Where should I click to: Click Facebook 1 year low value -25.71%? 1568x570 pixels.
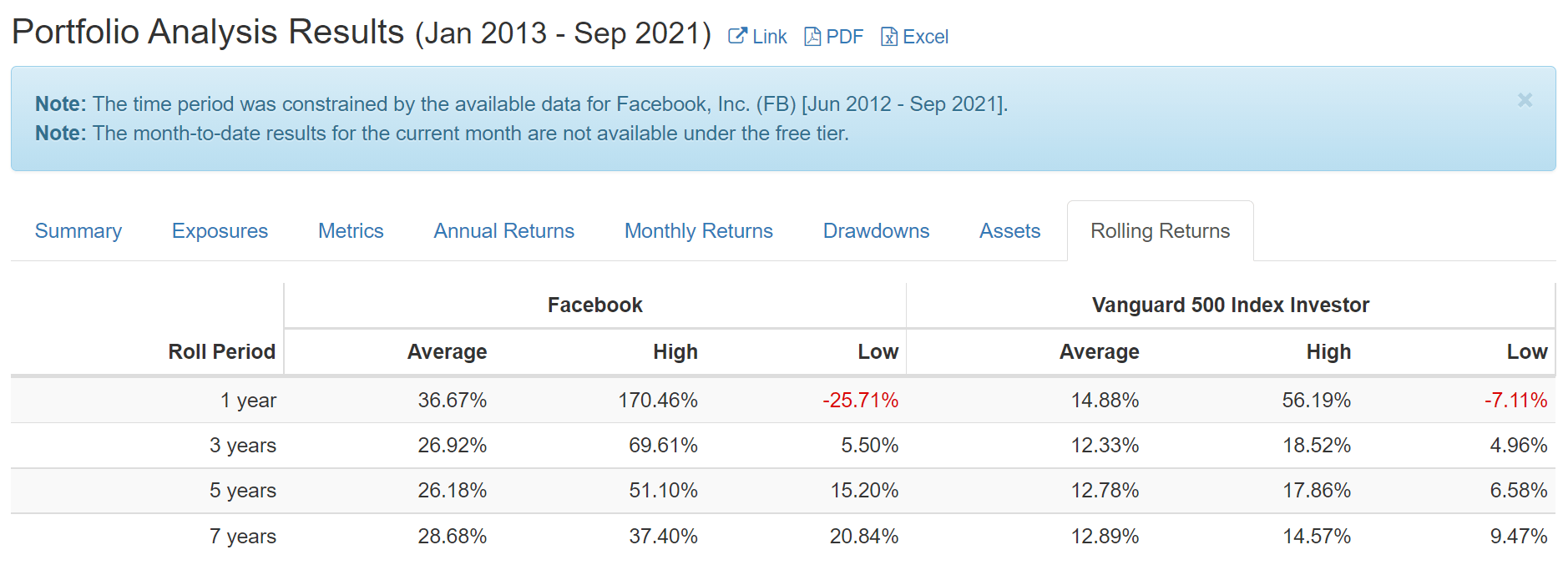[861, 401]
